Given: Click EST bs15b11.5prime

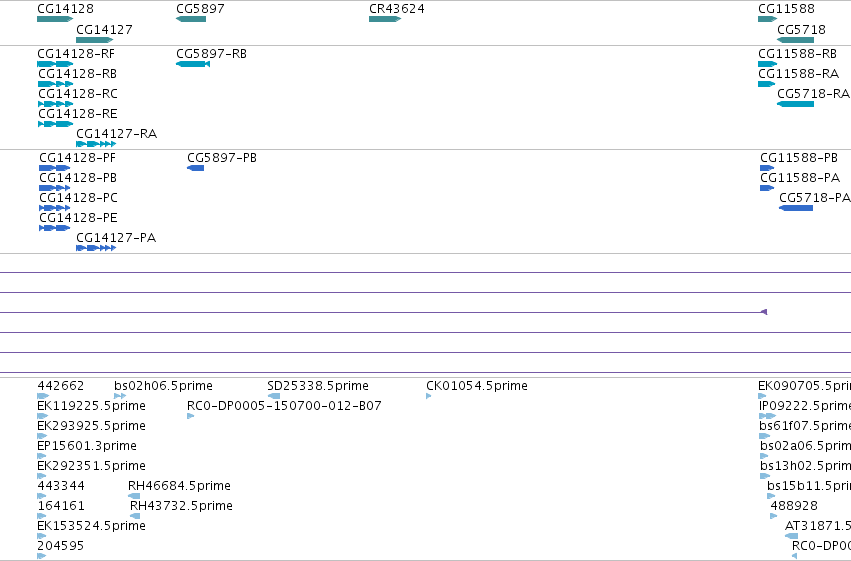Looking at the screenshot, I should pos(771,496).
